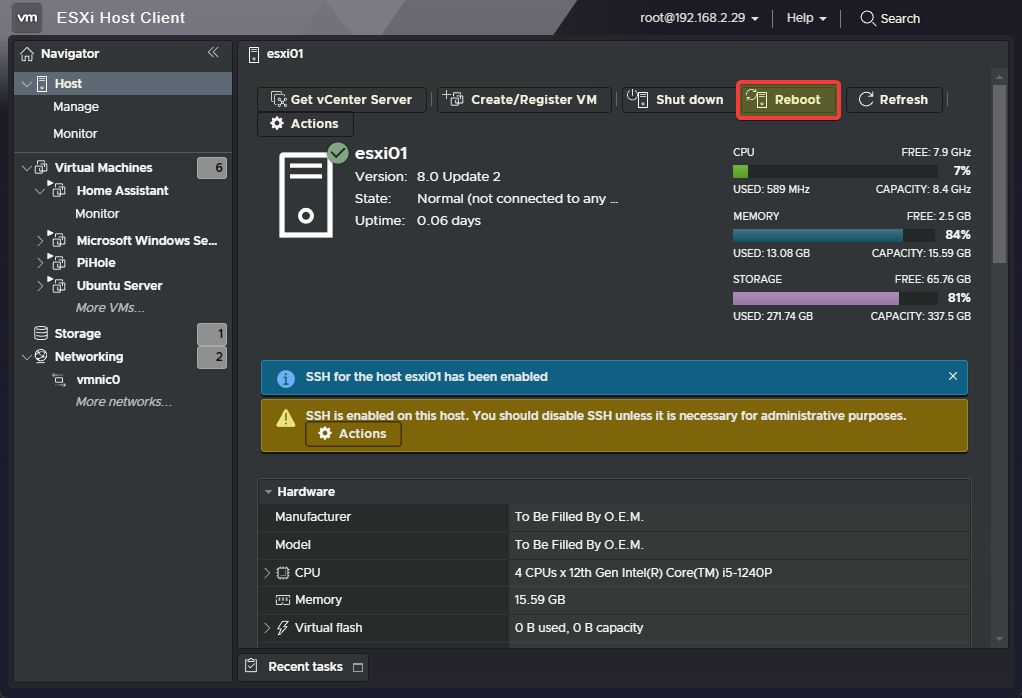The height and width of the screenshot is (698, 1022).
Task: Open the host Actions toolbar menu
Action: 305,124
